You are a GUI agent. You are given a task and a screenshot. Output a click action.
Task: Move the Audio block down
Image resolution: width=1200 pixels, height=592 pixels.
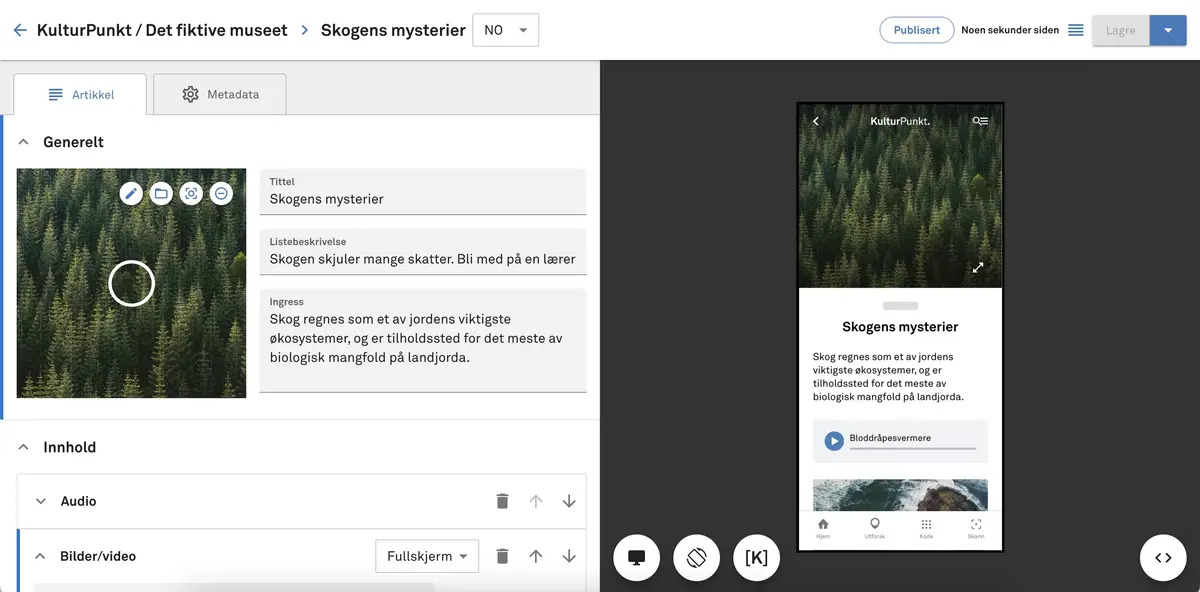pos(569,501)
